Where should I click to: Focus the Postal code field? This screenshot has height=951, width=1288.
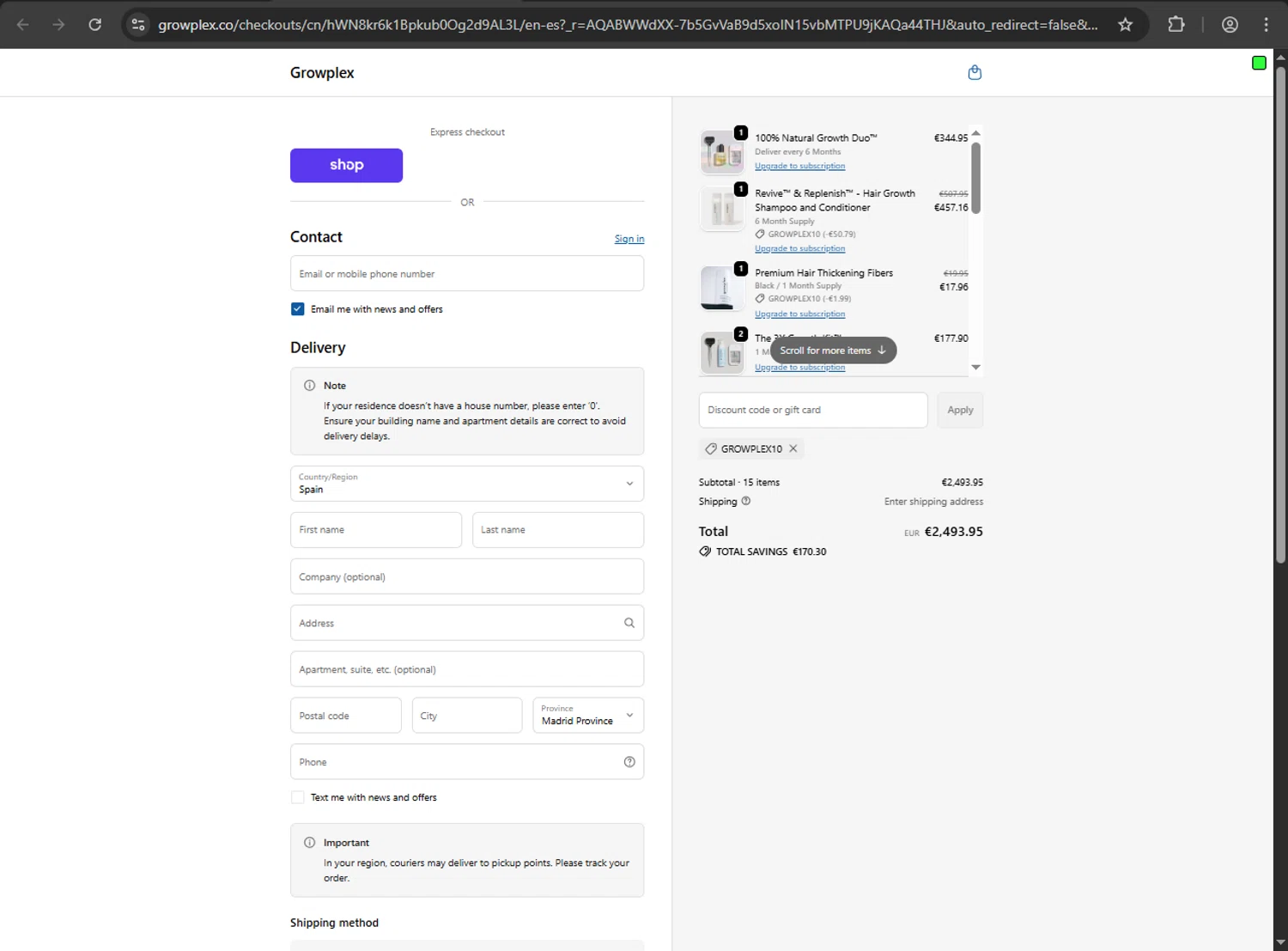(x=346, y=716)
